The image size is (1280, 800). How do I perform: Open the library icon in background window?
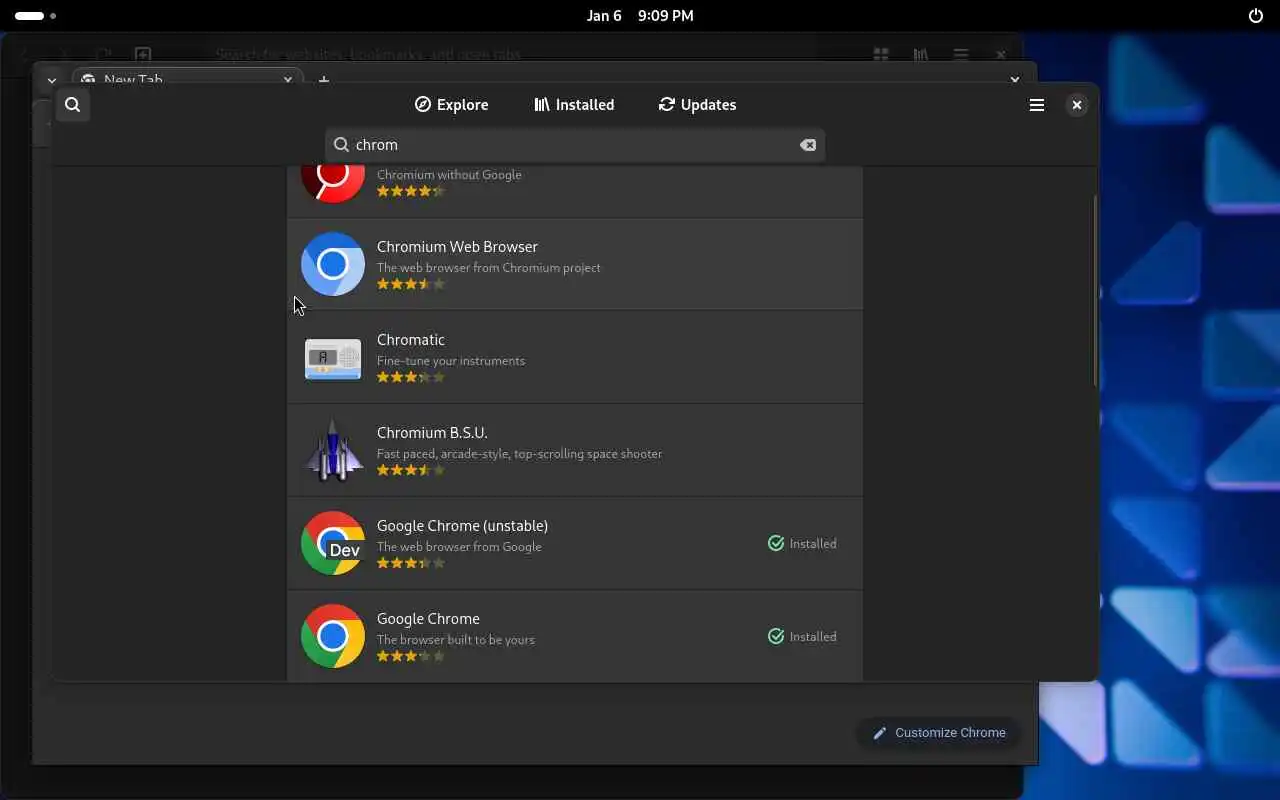[921, 55]
